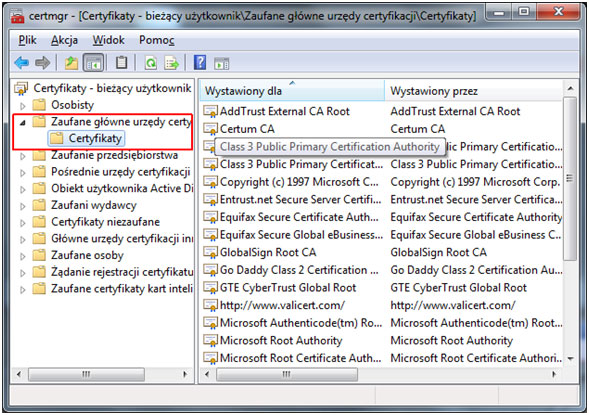
Task: Click the vertical scrollbar down arrow
Action: point(570,359)
